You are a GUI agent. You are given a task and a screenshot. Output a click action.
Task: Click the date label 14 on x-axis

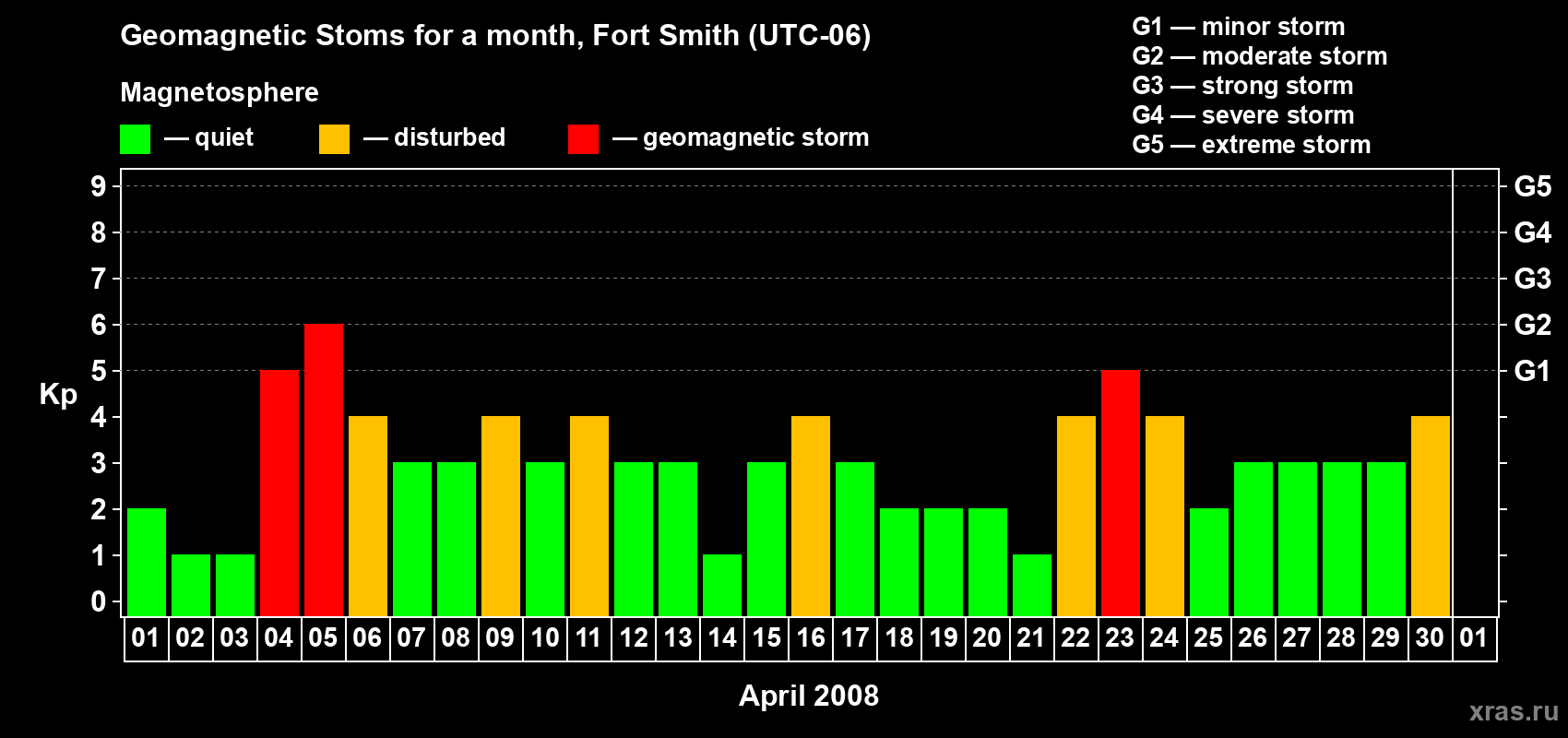pyautogui.click(x=722, y=638)
